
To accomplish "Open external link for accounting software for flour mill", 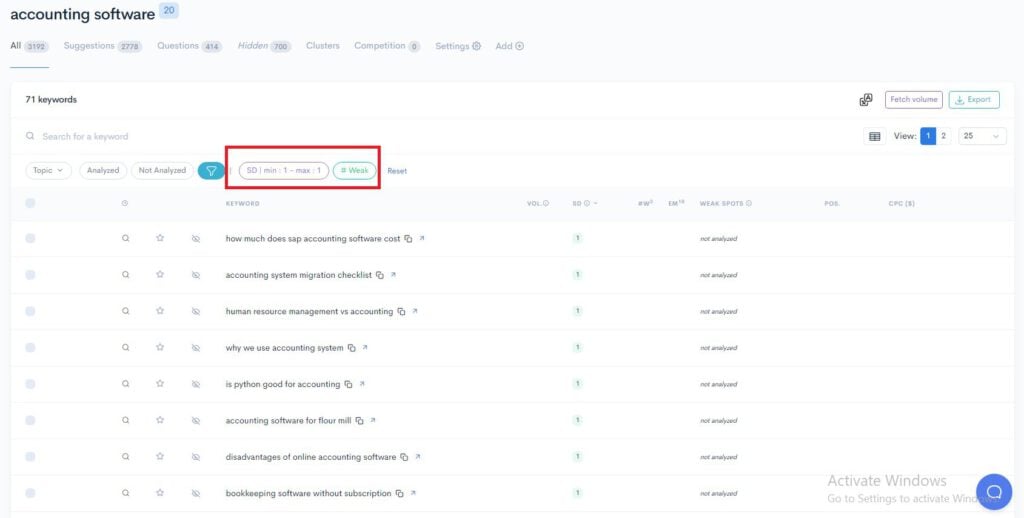I will (x=373, y=421).
